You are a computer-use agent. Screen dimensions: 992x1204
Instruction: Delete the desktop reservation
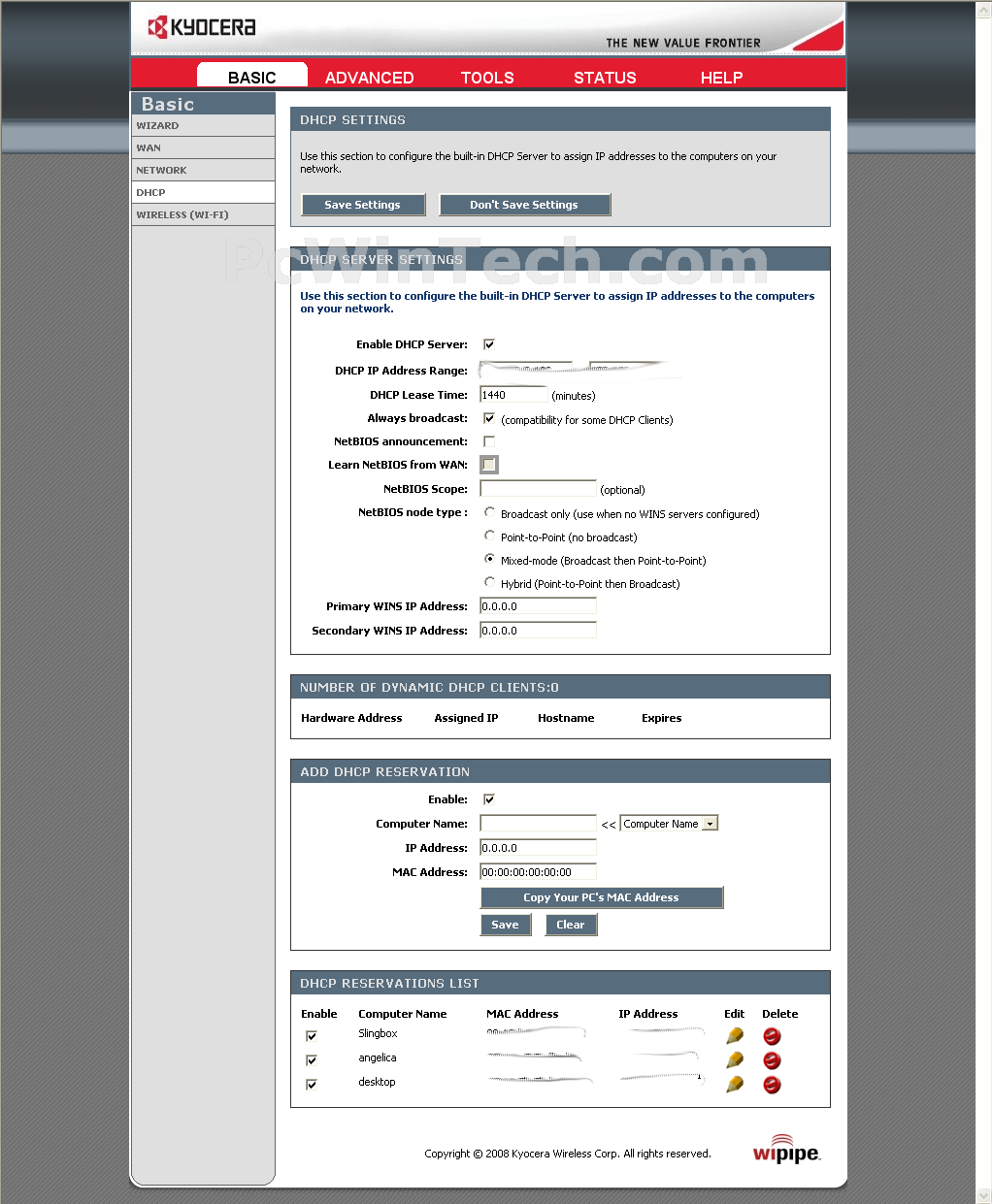pos(772,1085)
